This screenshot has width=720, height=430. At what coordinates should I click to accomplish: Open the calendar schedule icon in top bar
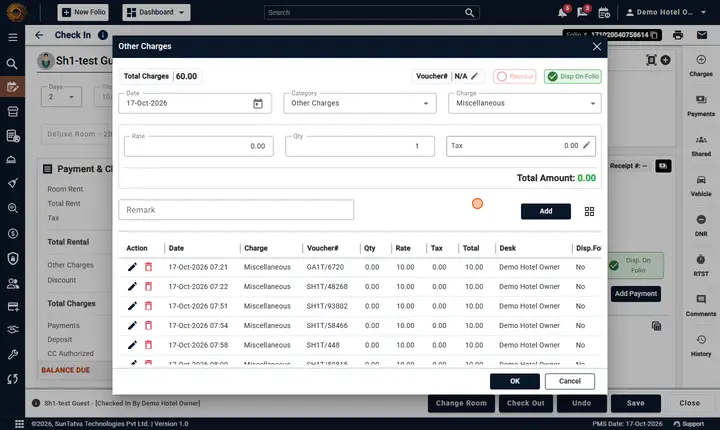pos(604,13)
